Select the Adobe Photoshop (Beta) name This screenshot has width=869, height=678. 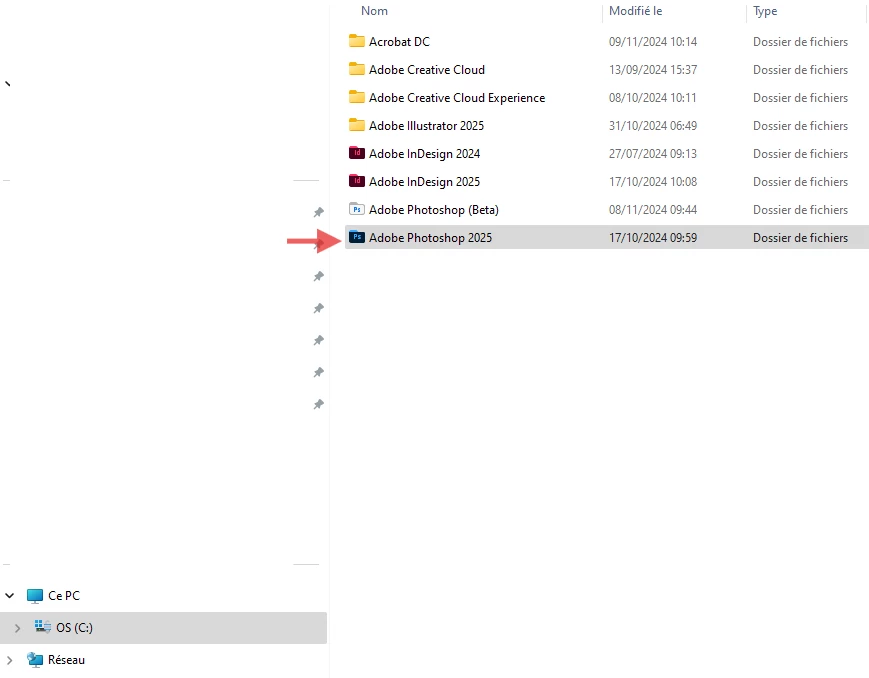tap(433, 210)
